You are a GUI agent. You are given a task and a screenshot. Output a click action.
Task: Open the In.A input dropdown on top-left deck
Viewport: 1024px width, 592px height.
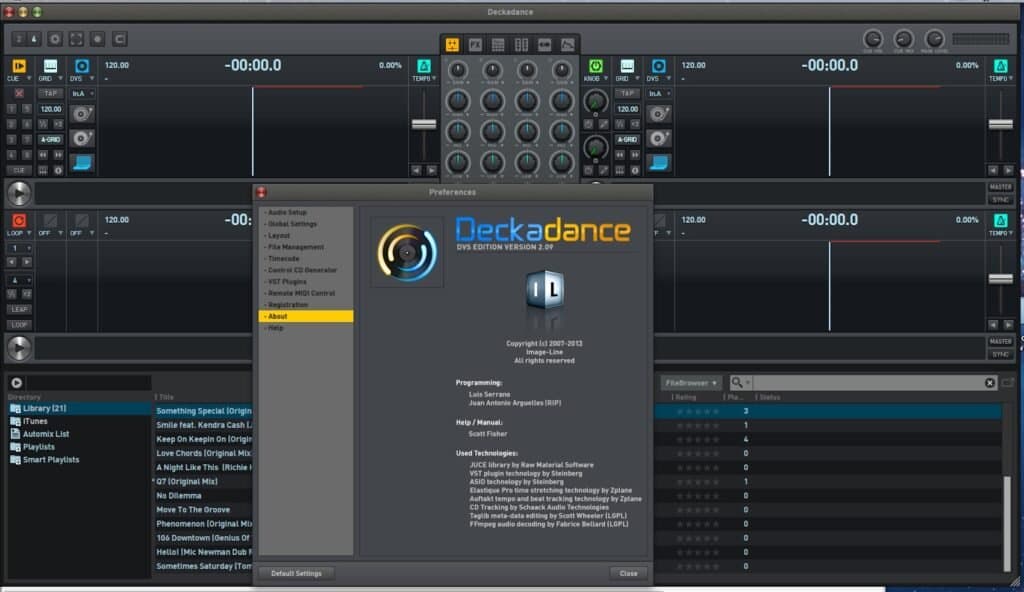pos(82,93)
